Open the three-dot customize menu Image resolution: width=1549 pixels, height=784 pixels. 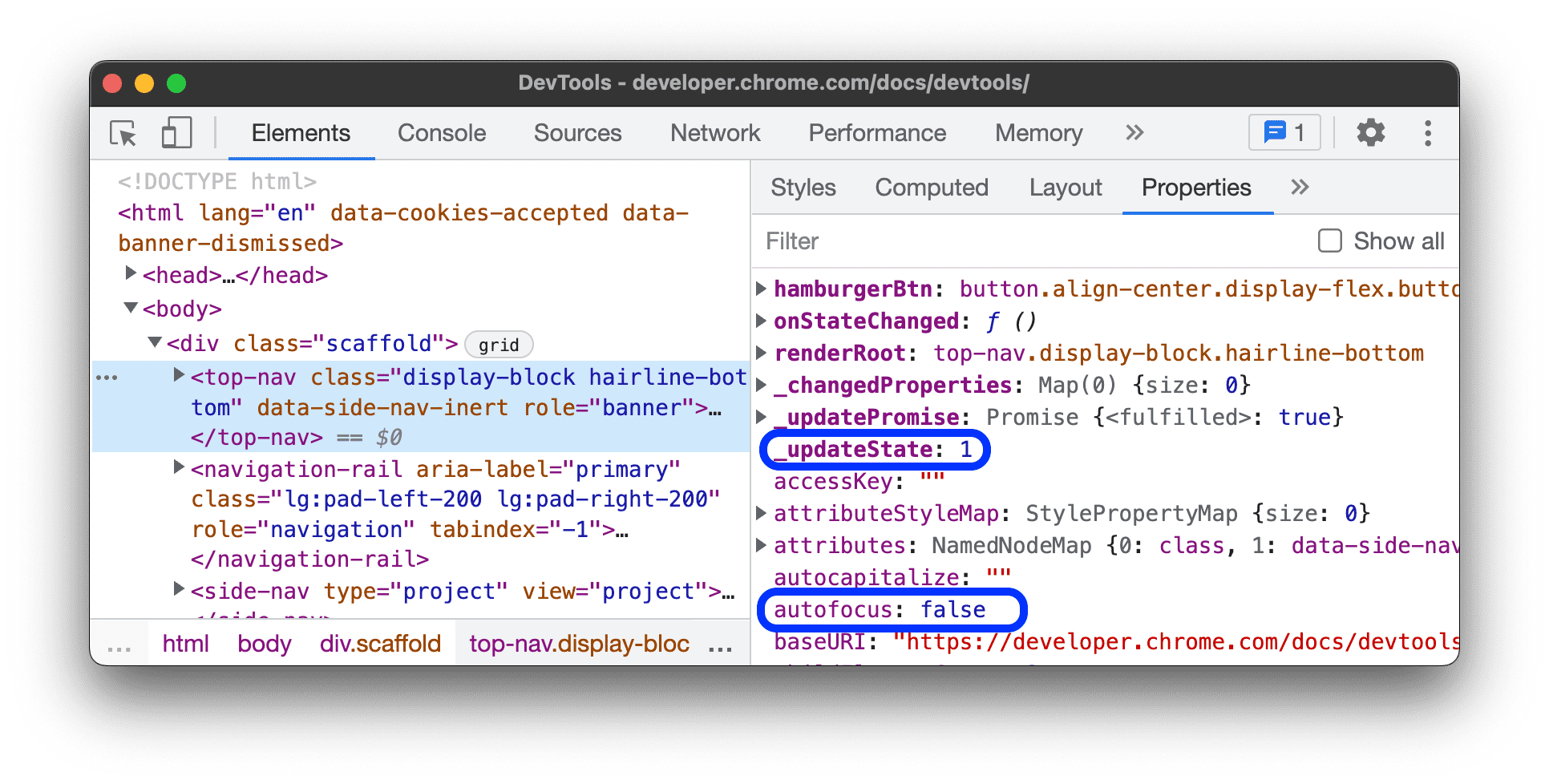coord(1427,133)
